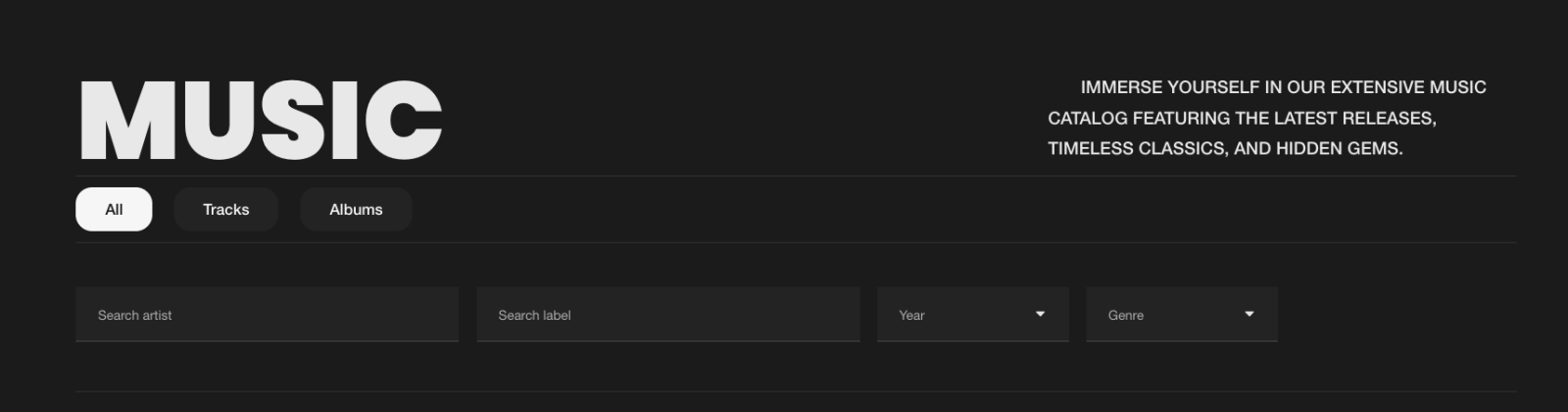
Task: Select the All filter pill
Action: click(114, 209)
